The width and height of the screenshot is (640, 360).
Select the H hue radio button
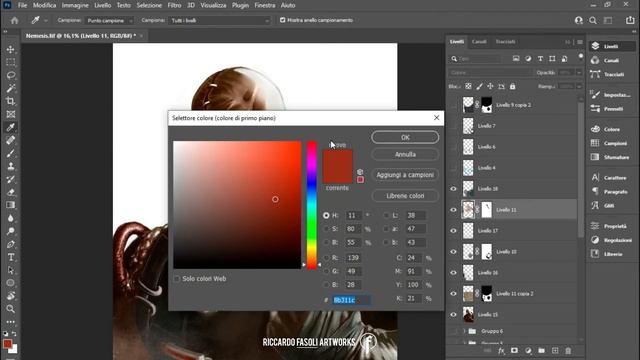point(326,215)
